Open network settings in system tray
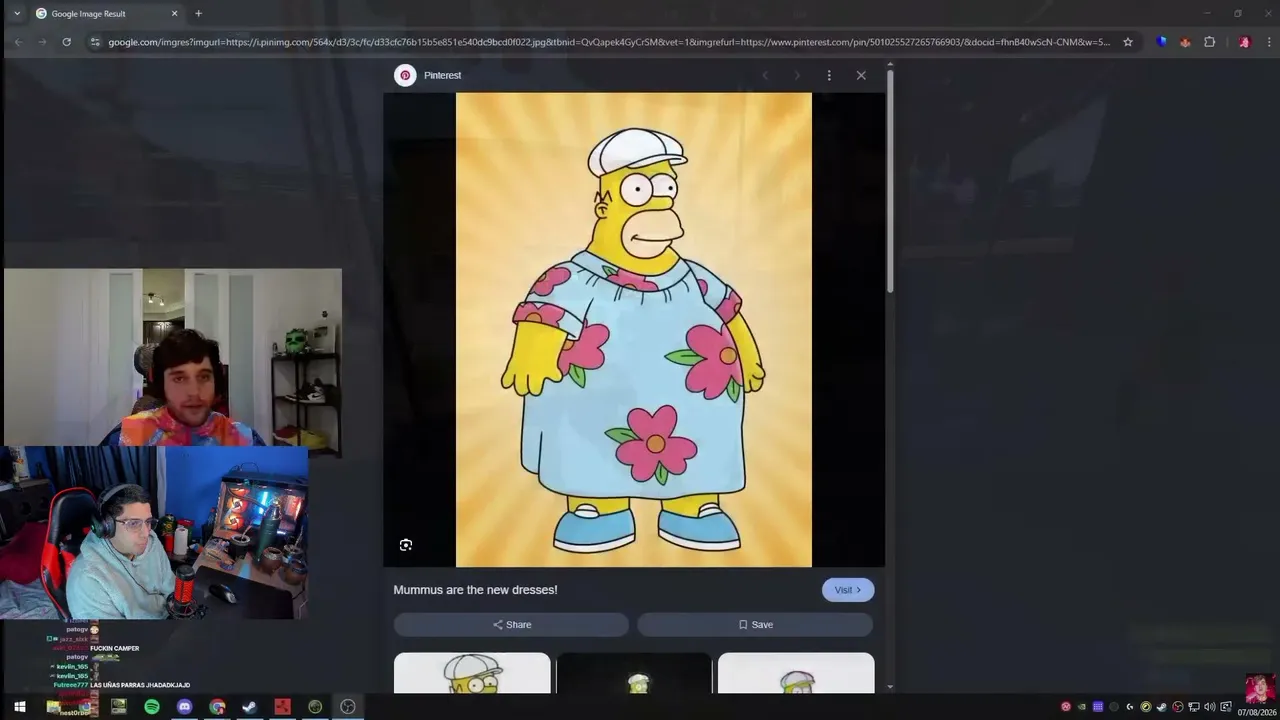Viewport: 1280px width, 720px height. 1194,707
